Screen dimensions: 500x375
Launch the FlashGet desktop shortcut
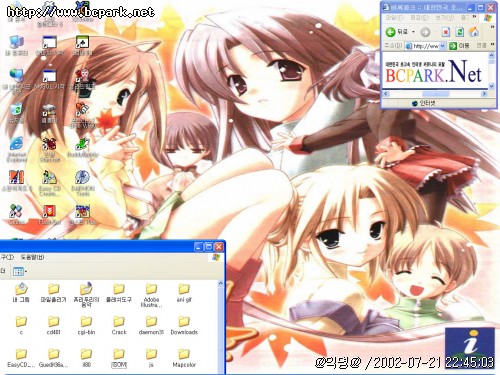(x=49, y=214)
